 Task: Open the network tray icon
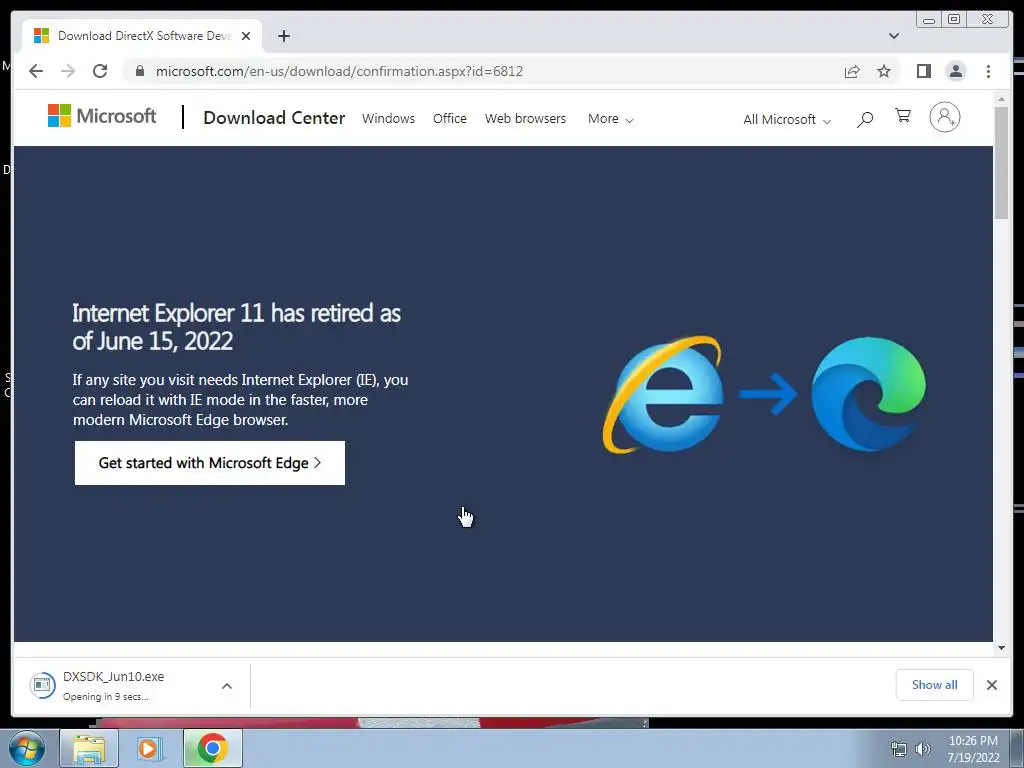click(899, 749)
